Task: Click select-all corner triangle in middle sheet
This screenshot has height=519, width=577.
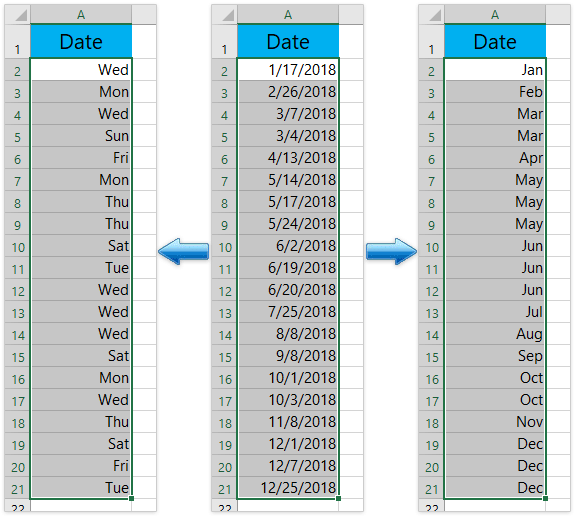Action: [x=228, y=15]
